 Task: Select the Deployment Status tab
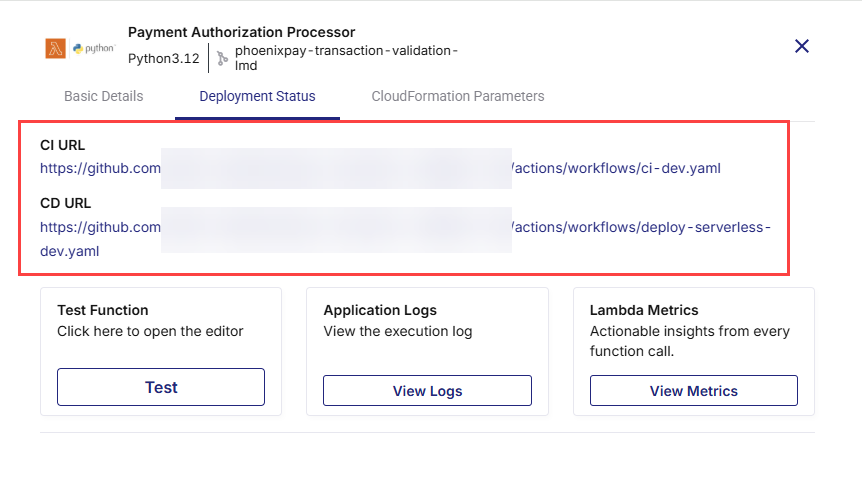point(257,96)
